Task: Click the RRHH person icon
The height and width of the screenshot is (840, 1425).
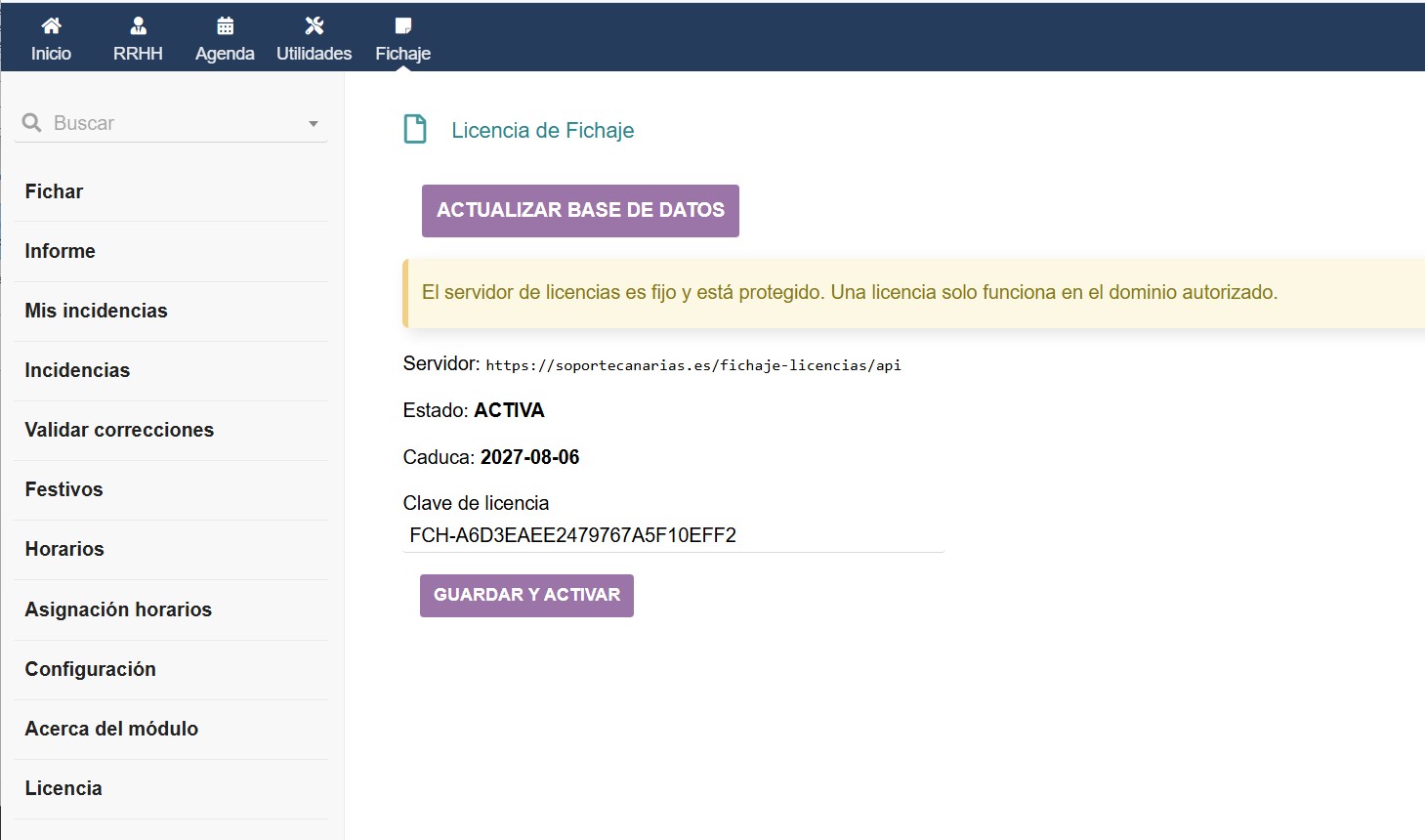Action: (138, 25)
